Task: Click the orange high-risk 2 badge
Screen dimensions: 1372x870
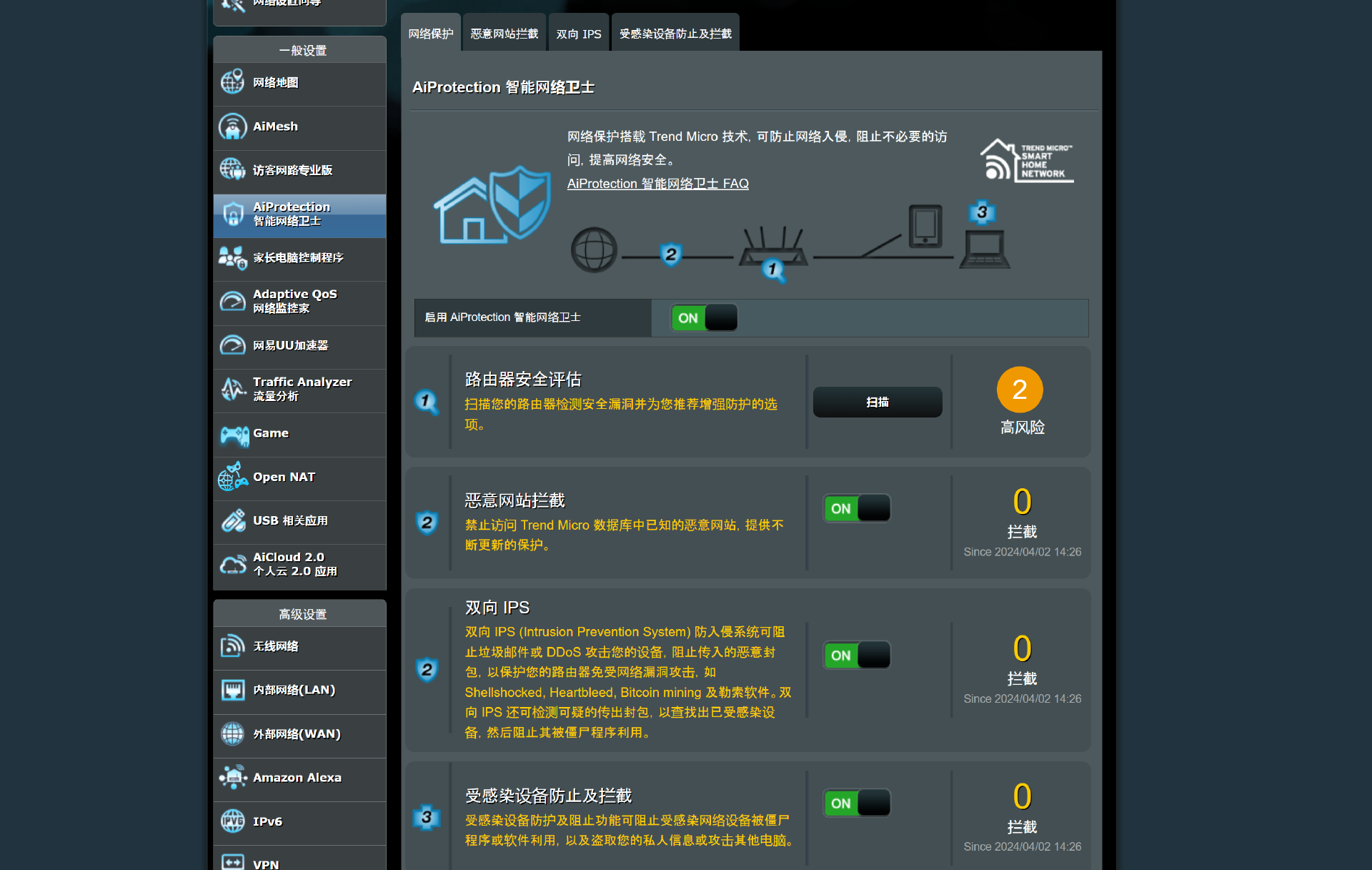Action: tap(1019, 390)
